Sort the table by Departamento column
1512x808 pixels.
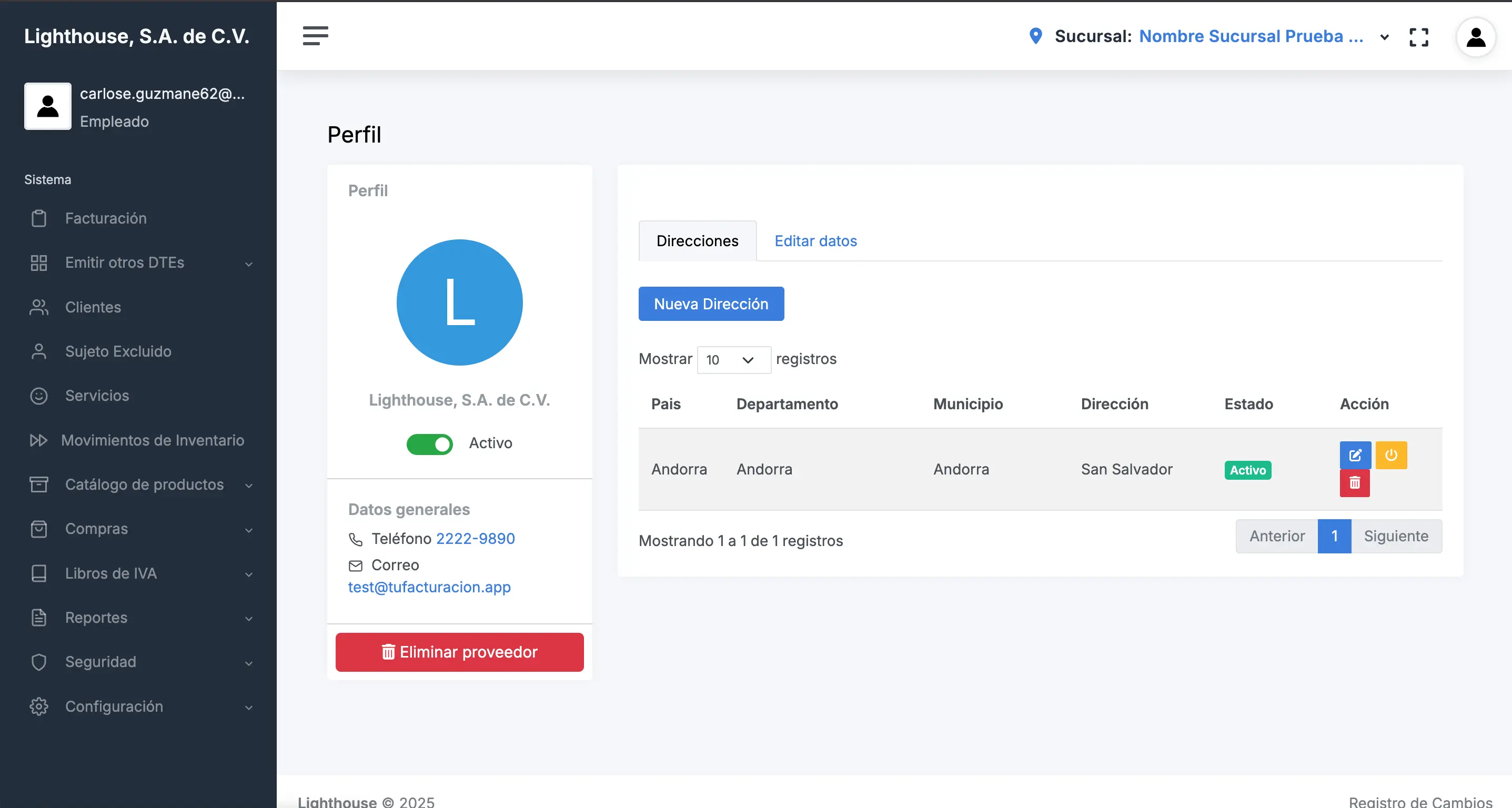click(x=787, y=405)
